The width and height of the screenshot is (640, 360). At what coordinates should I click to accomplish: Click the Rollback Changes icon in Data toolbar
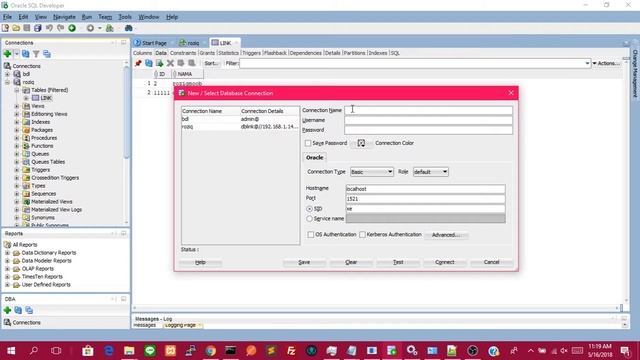click(191, 63)
